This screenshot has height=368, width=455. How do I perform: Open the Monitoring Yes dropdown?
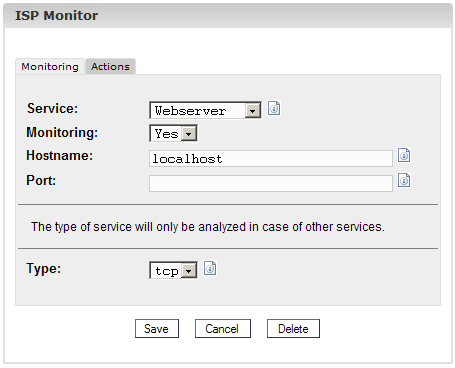[x=173, y=133]
